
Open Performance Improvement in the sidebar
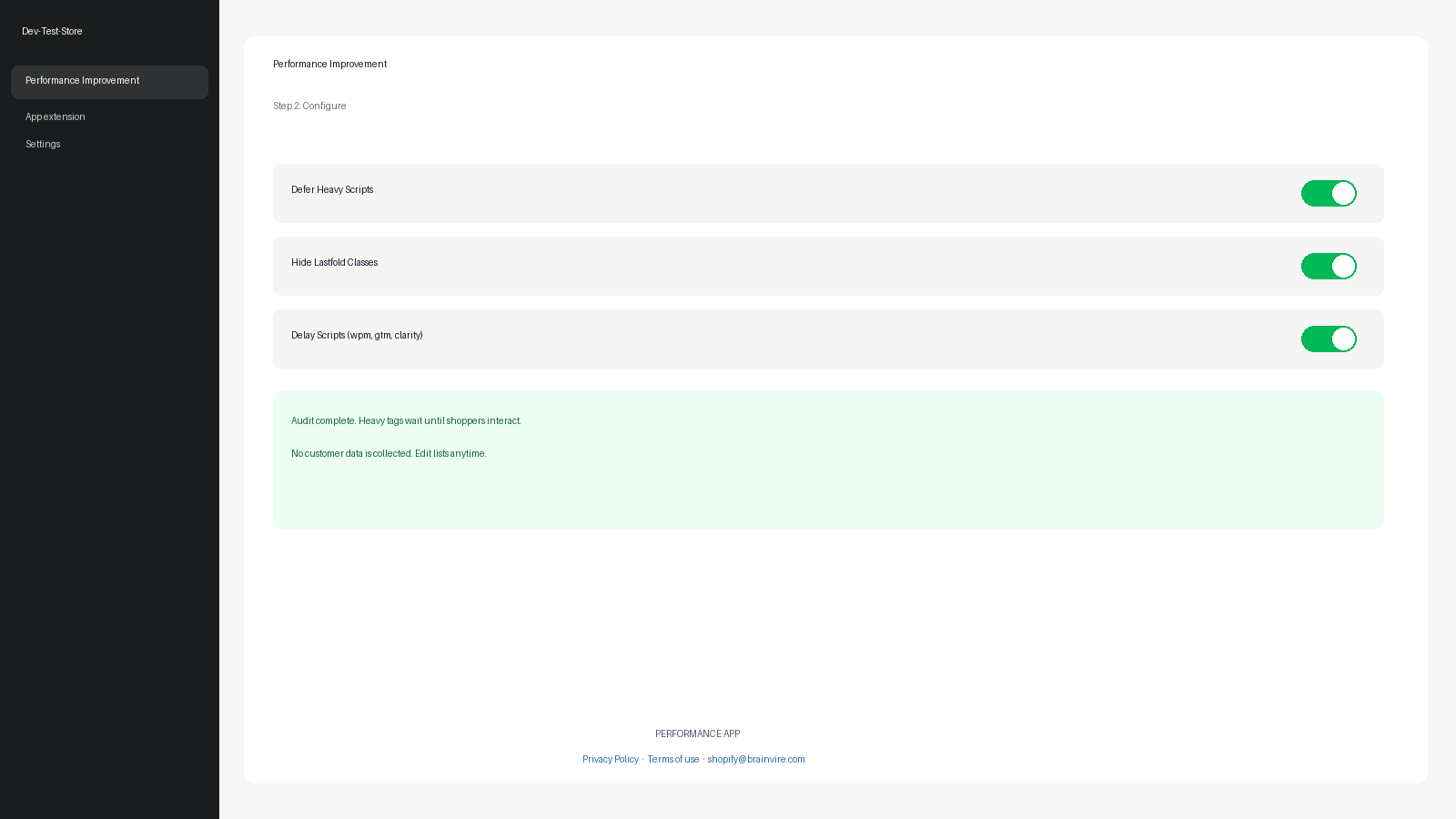click(x=109, y=82)
